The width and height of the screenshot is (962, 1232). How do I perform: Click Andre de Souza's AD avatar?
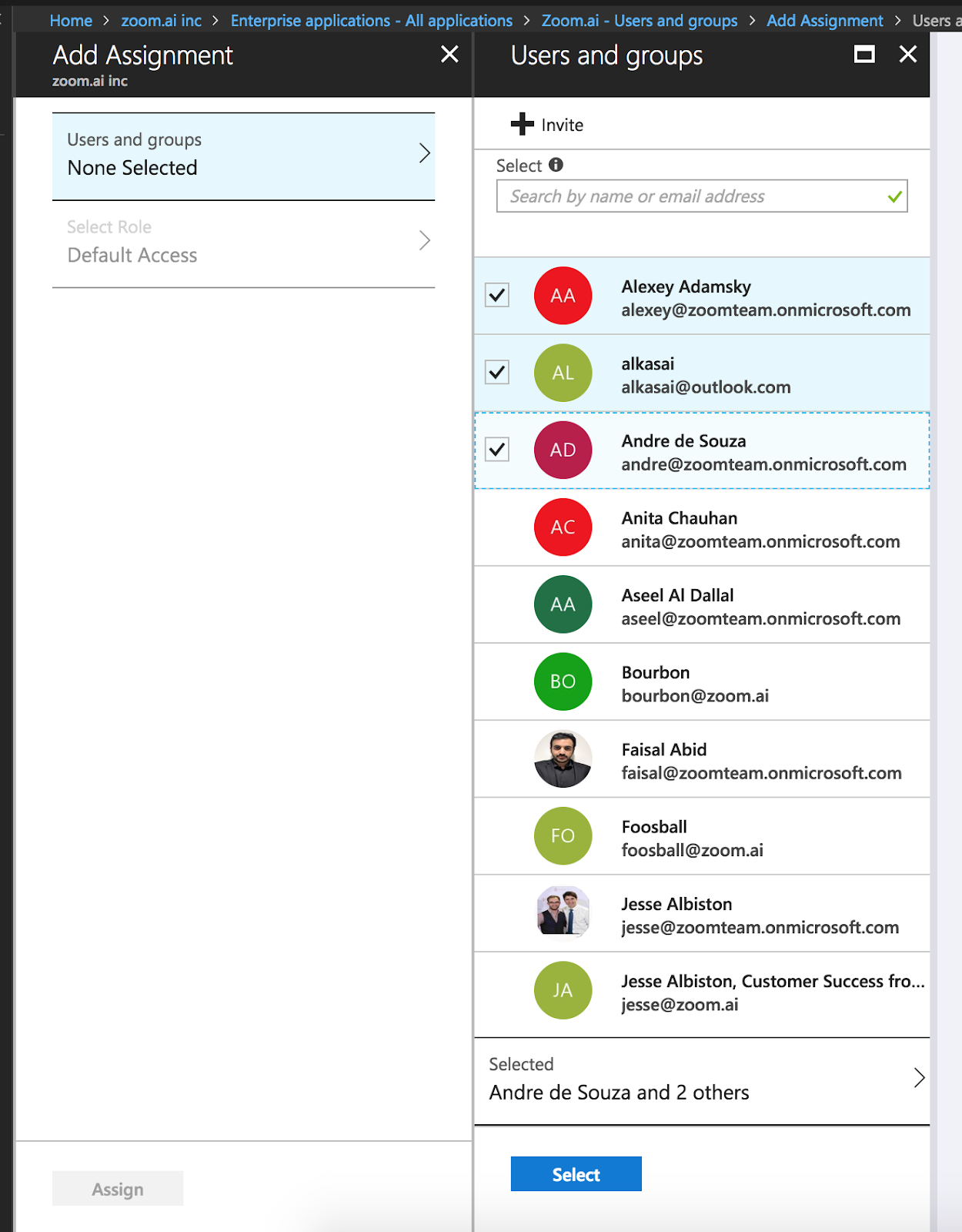tap(563, 450)
